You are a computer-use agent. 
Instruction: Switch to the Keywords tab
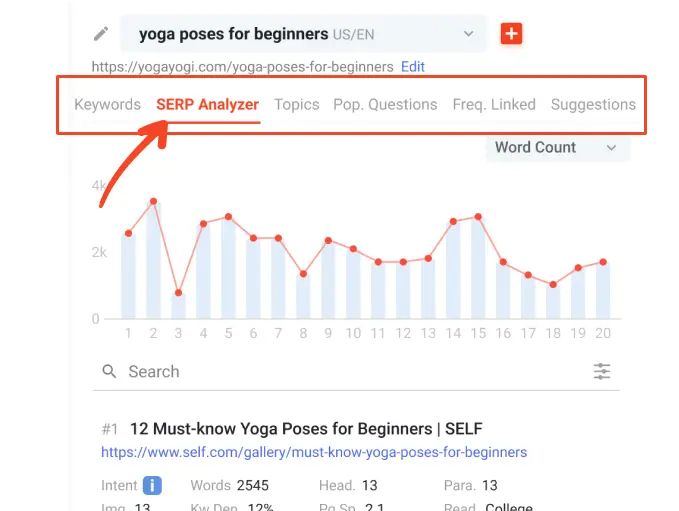(x=107, y=104)
